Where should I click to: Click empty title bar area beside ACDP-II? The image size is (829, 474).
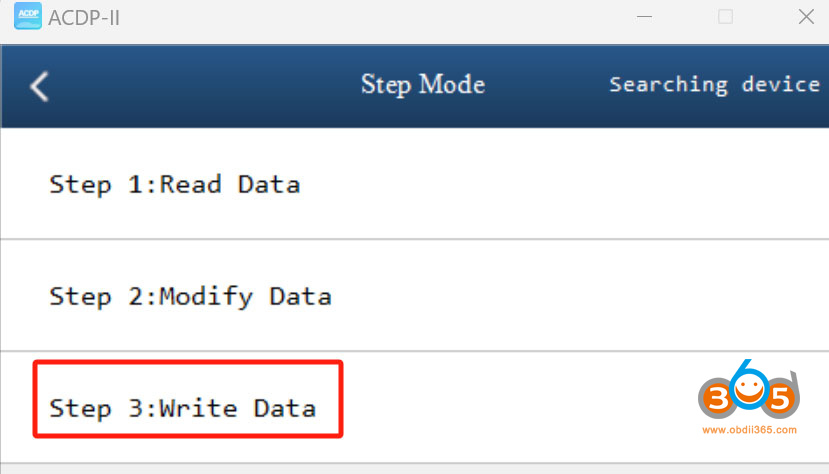(x=350, y=17)
